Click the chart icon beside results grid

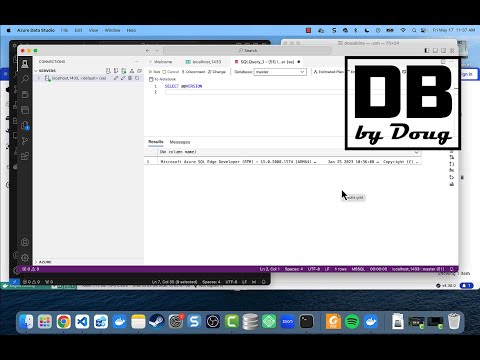pos(452,184)
